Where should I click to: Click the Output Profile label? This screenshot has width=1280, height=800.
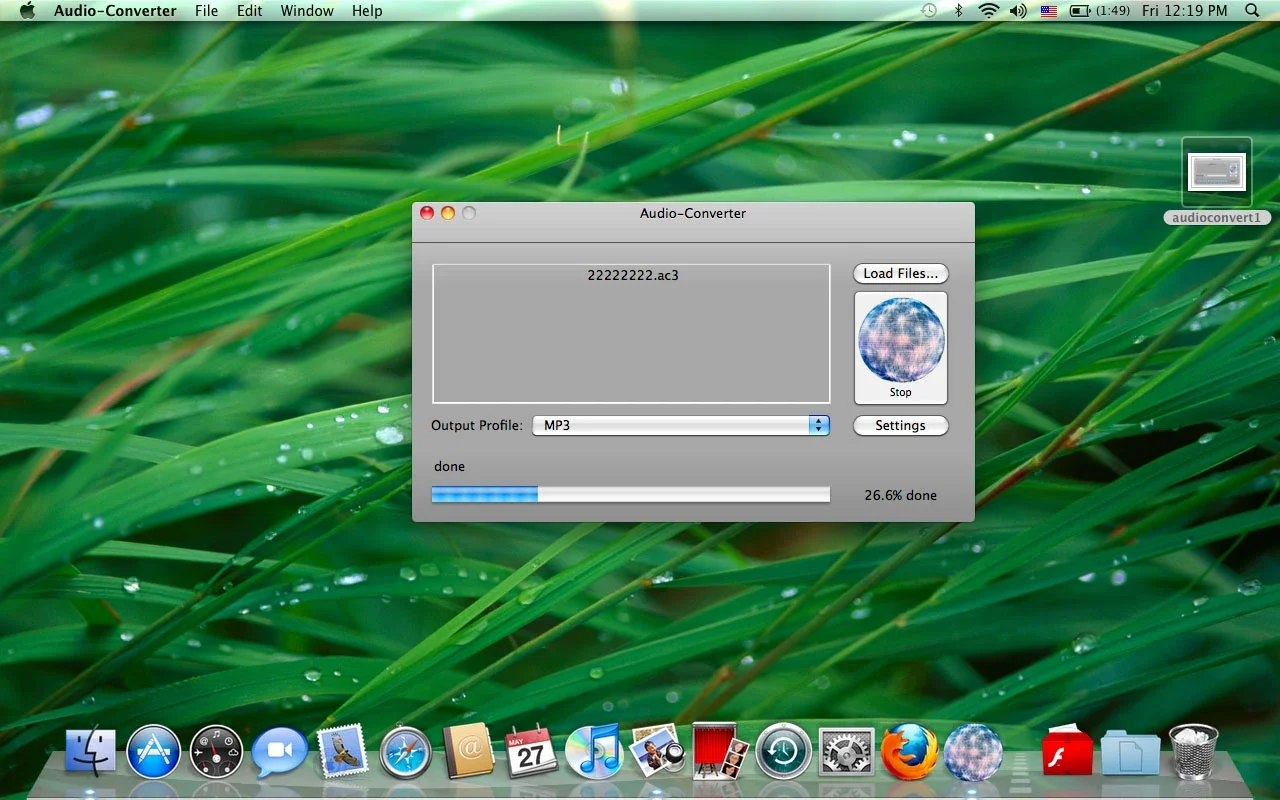(476, 425)
